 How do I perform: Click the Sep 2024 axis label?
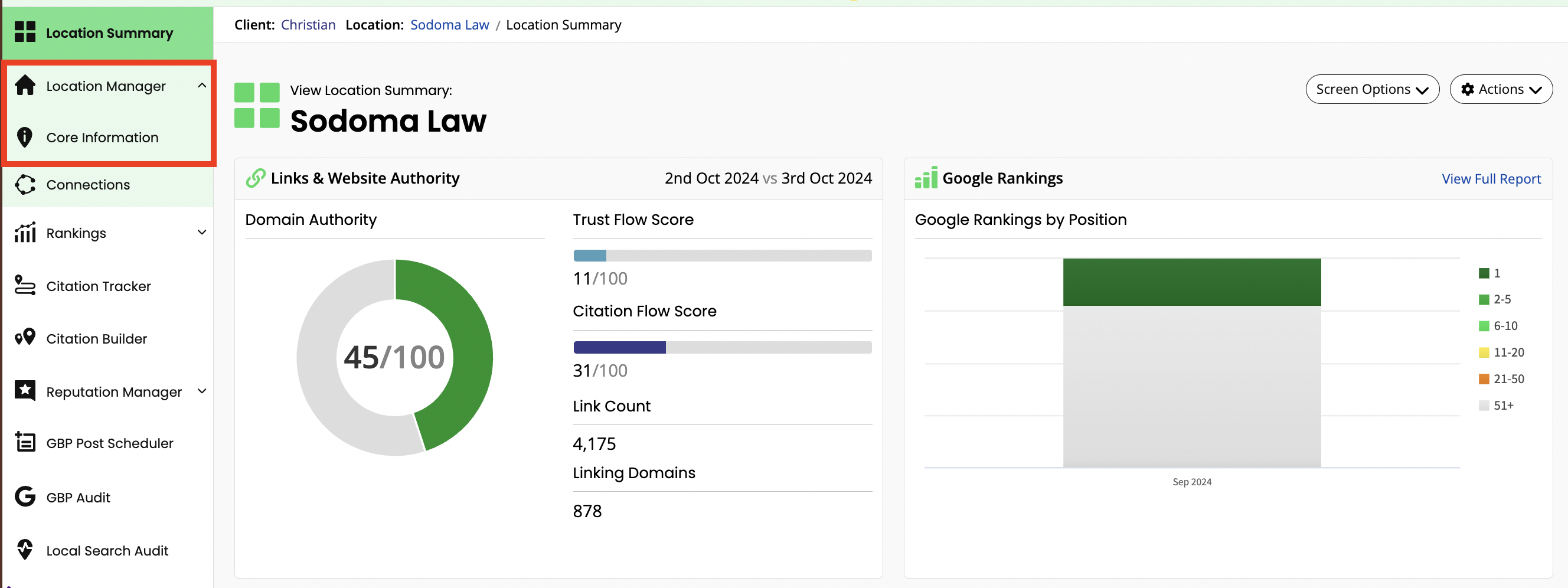(1192, 482)
